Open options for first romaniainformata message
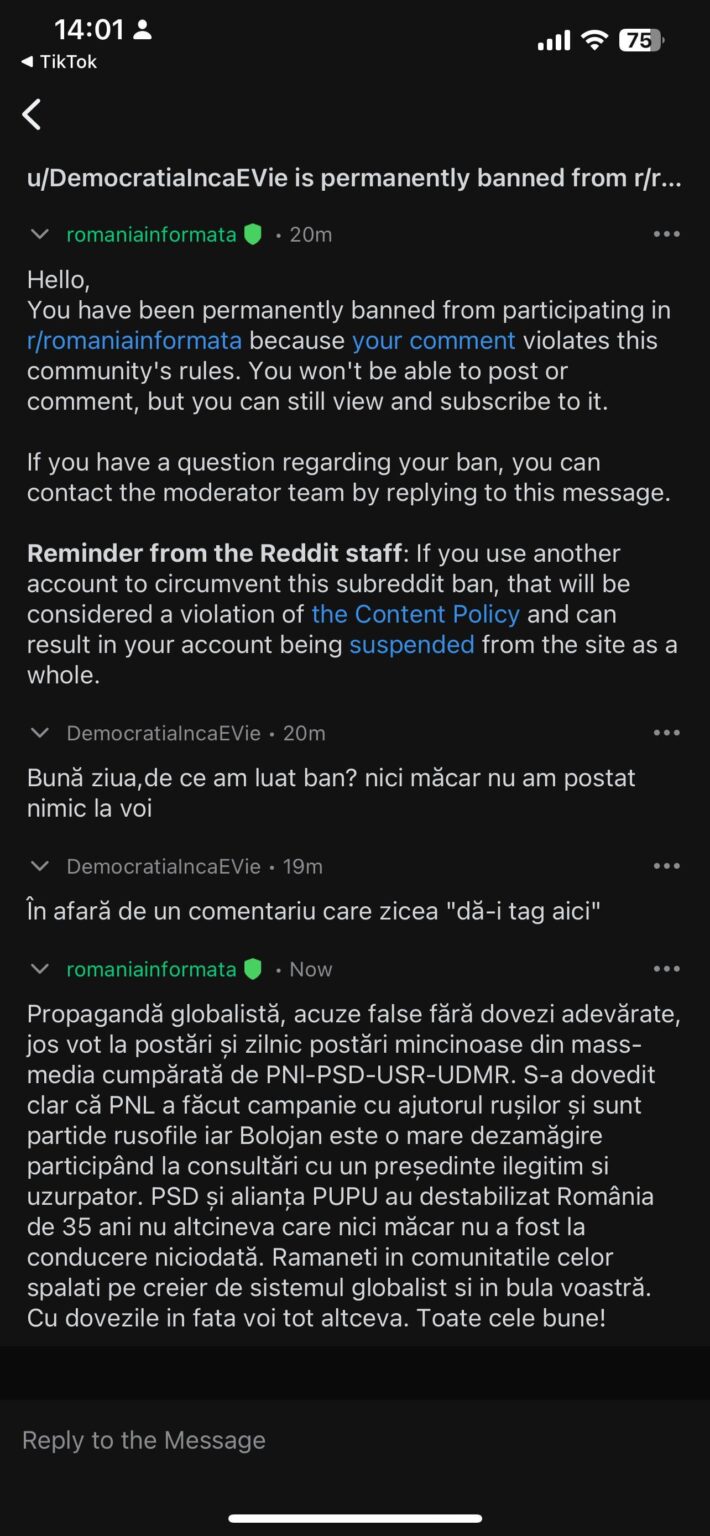Viewport: 710px width, 1536px height. [x=666, y=234]
